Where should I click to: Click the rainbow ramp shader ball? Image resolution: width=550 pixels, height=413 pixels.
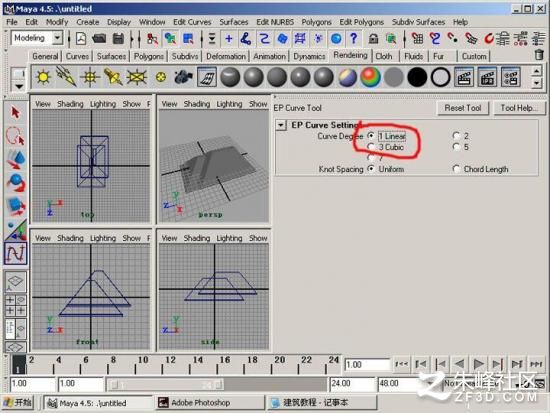(370, 77)
